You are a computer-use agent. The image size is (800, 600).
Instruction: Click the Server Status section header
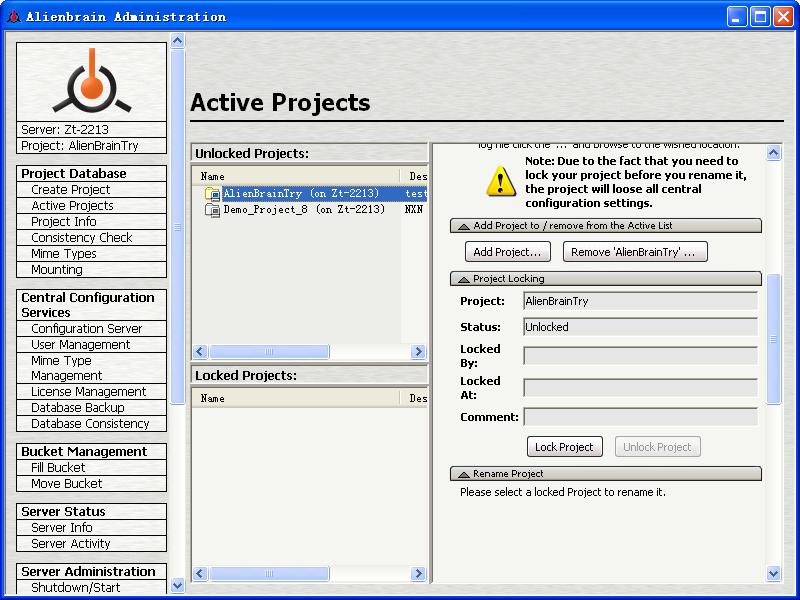pyautogui.click(x=92, y=511)
